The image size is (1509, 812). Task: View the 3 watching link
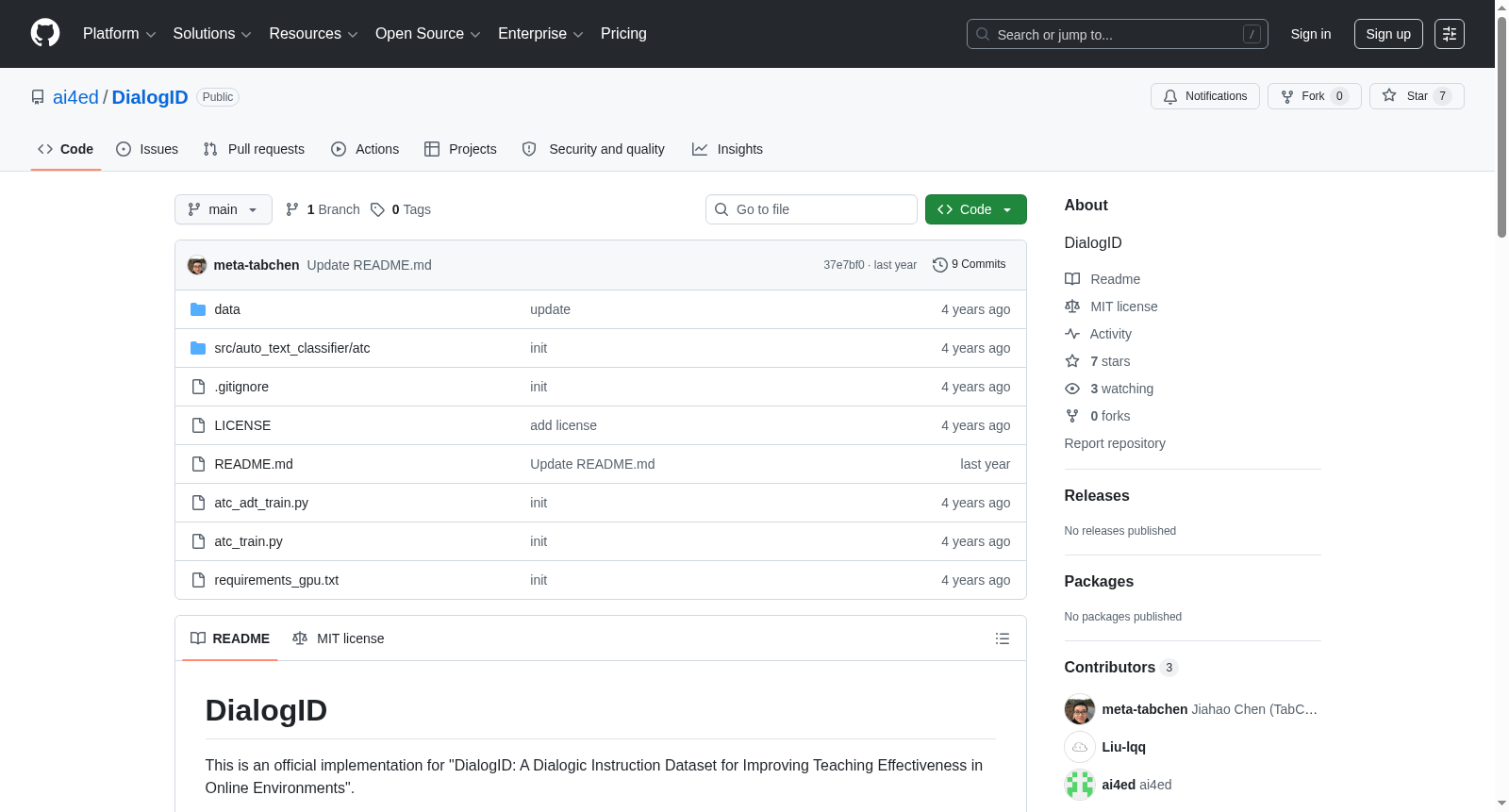(1109, 389)
